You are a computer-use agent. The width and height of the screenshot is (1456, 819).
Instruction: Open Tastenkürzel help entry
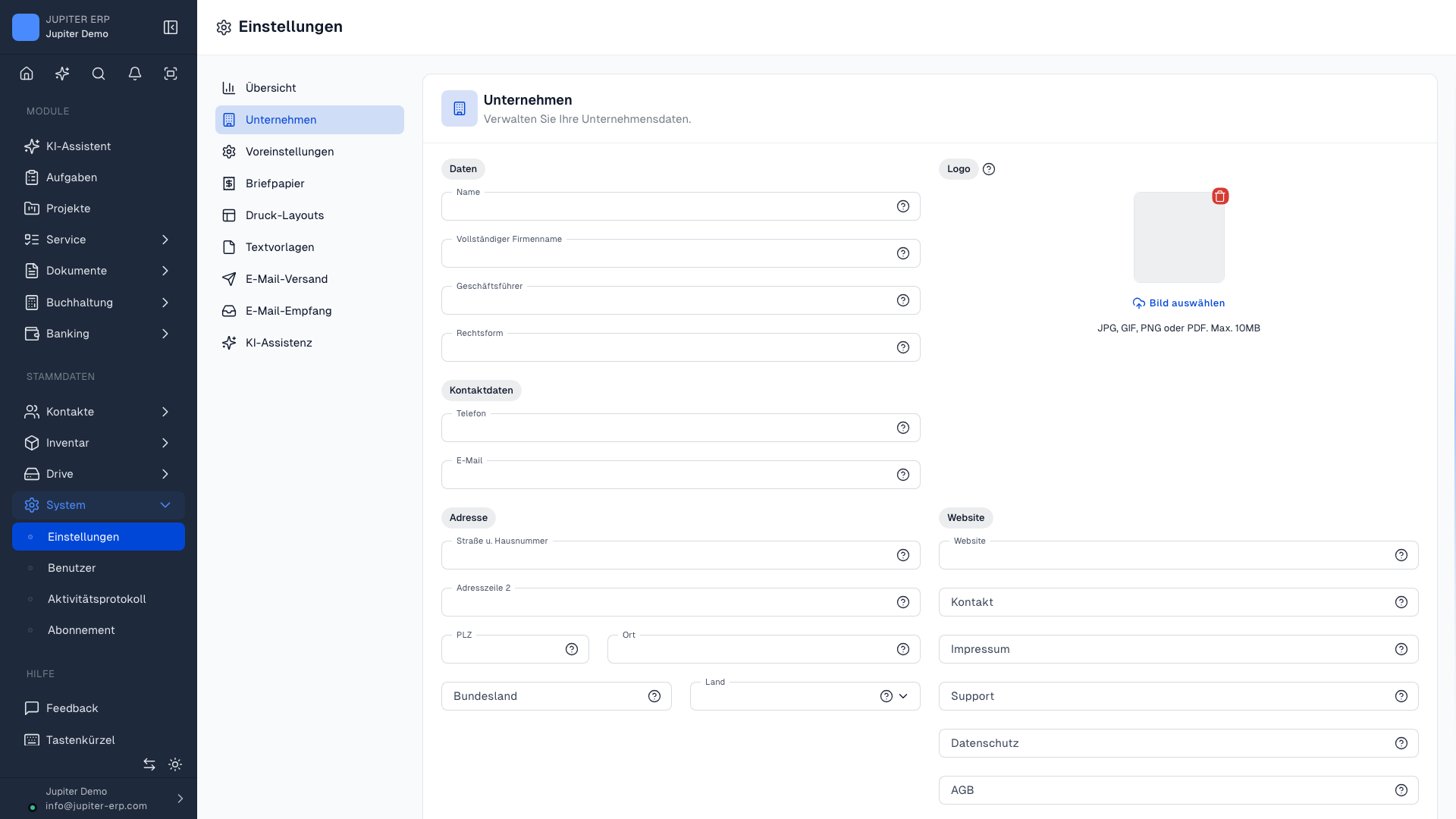tap(99, 740)
